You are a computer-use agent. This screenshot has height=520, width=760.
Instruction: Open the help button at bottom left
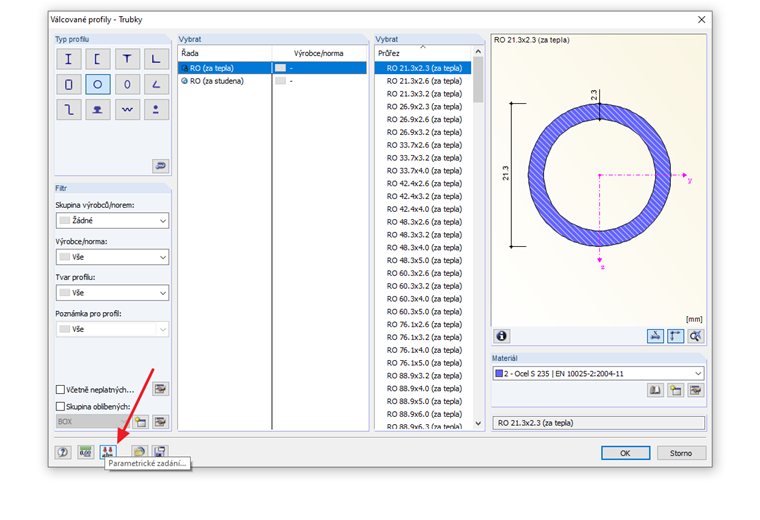point(63,452)
